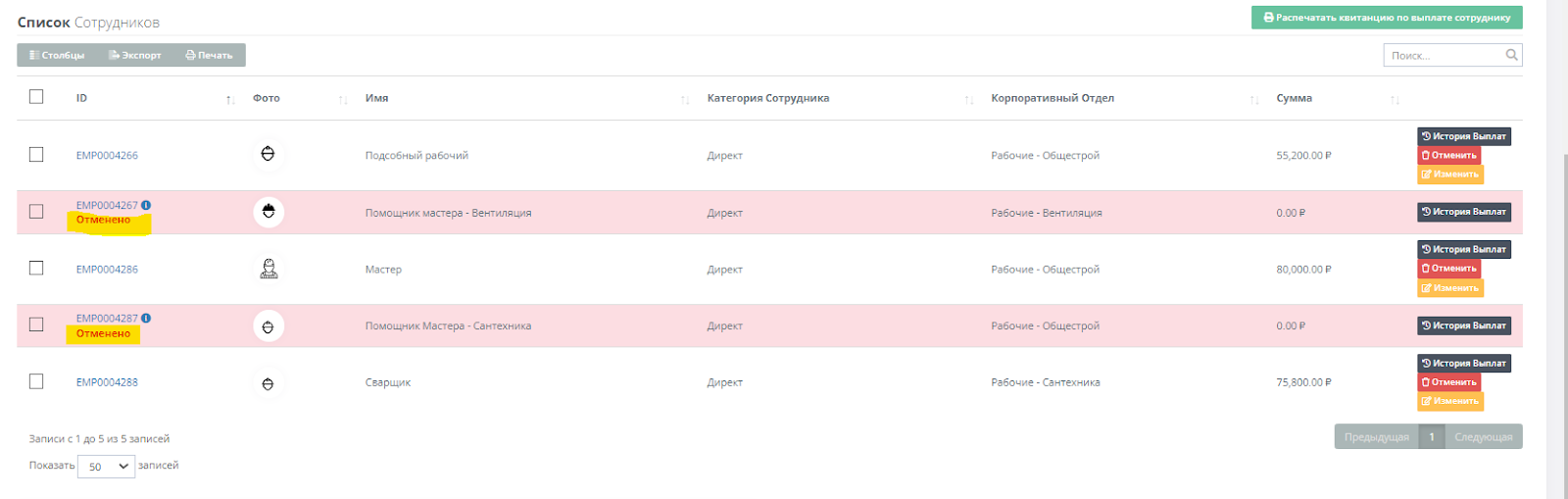The width and height of the screenshot is (1568, 499).
Task: Click the Следующая pagination item
Action: 1484,436
